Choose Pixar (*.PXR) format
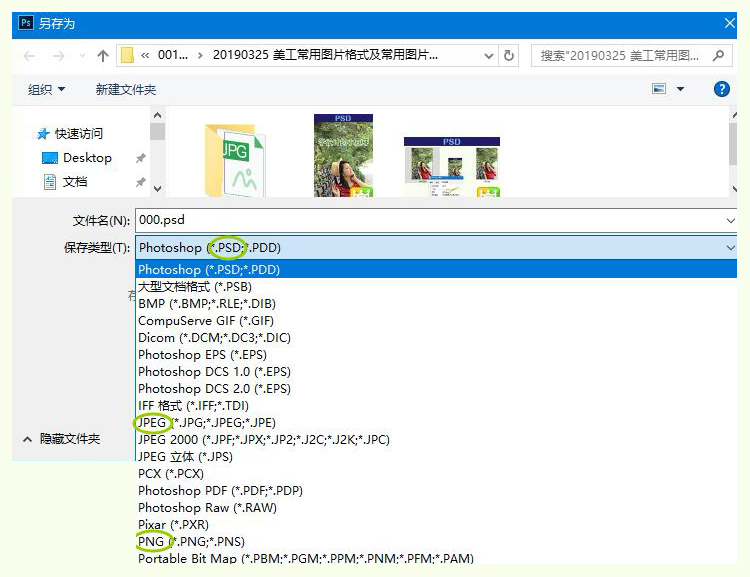The image size is (750, 577). pos(436,524)
